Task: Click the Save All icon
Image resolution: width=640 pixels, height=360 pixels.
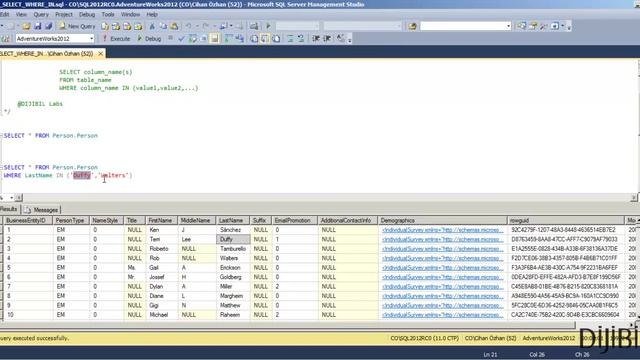Action: [49, 26]
